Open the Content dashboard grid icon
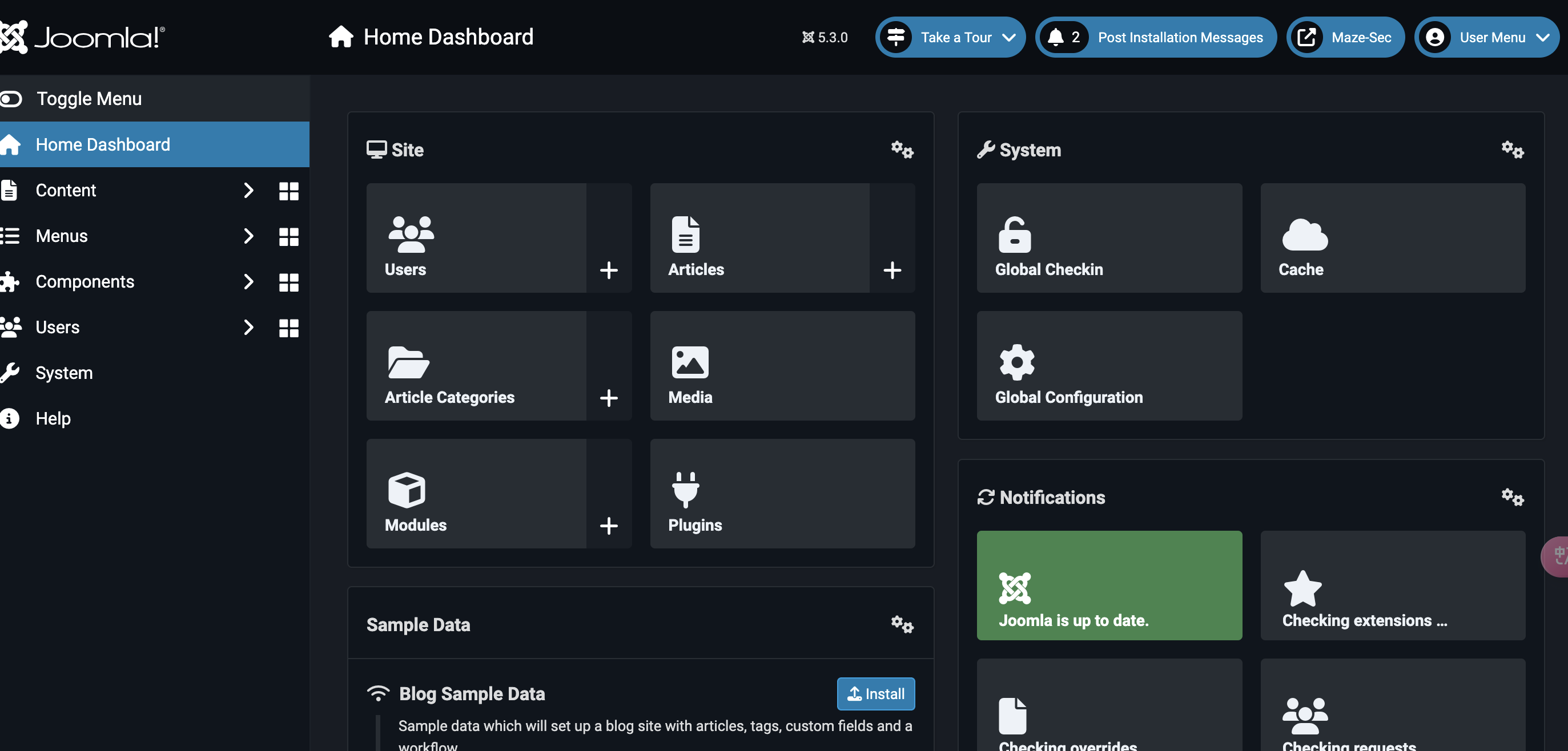This screenshot has width=1568, height=751. click(288, 191)
